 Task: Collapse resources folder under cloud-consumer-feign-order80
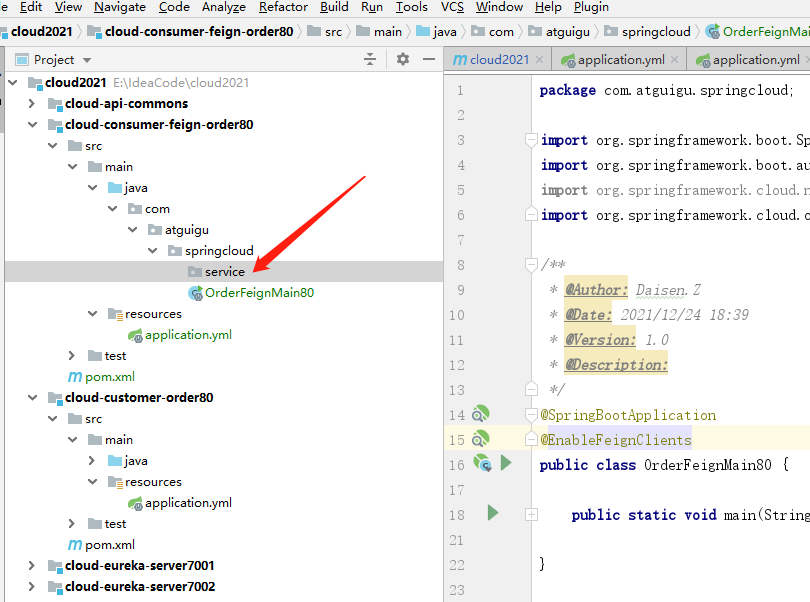click(92, 314)
